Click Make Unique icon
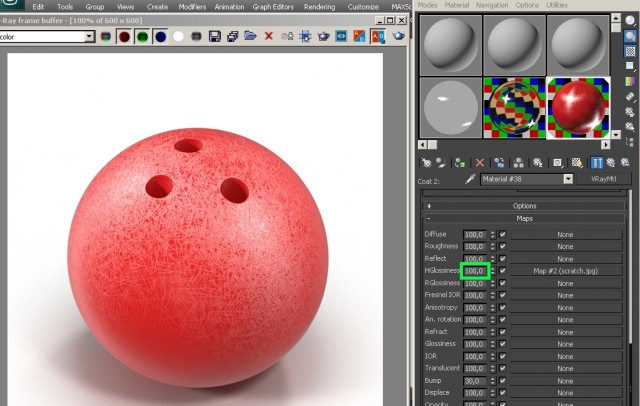 tap(519, 163)
